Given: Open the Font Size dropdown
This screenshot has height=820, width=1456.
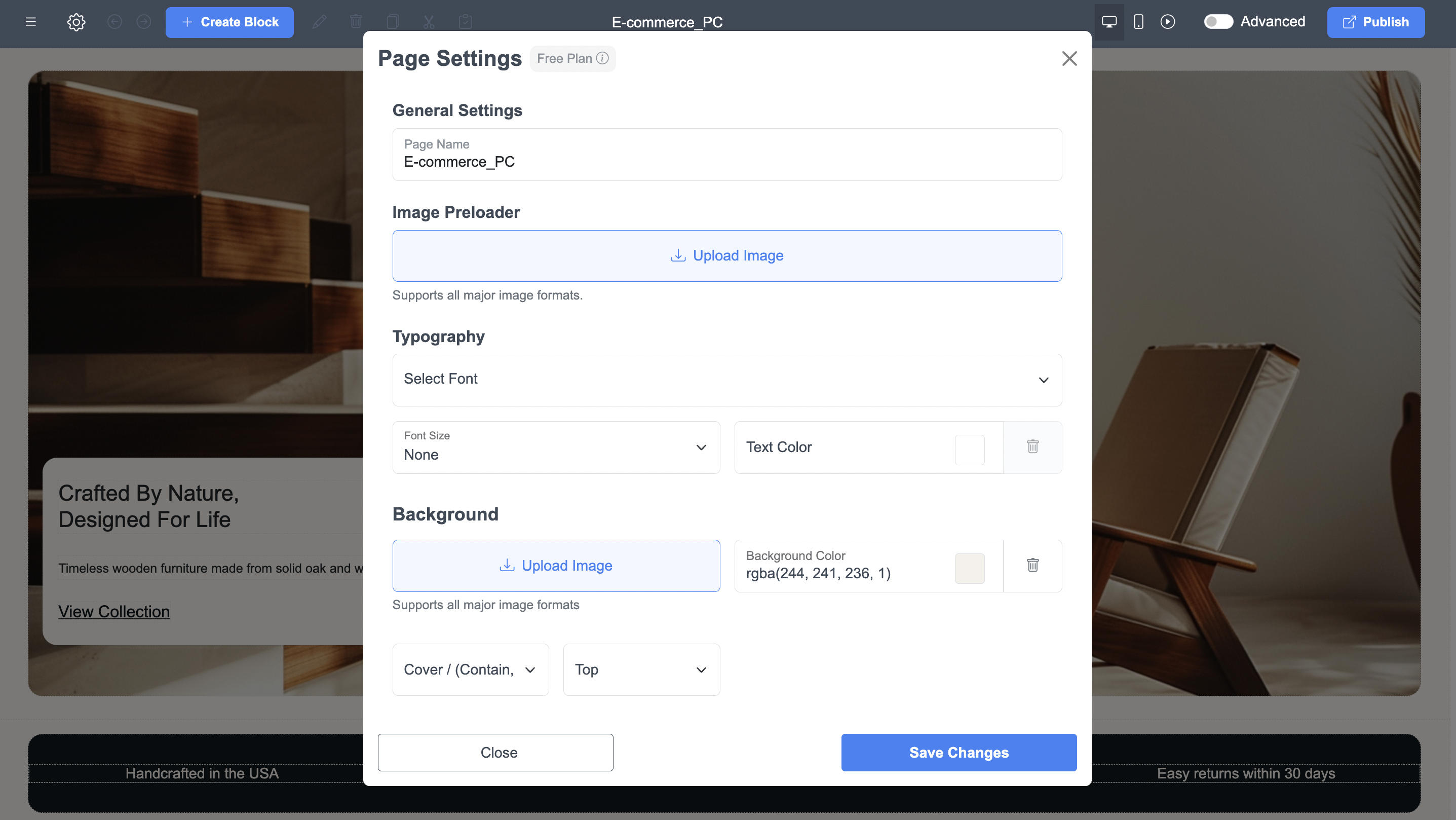Looking at the screenshot, I should pyautogui.click(x=556, y=448).
